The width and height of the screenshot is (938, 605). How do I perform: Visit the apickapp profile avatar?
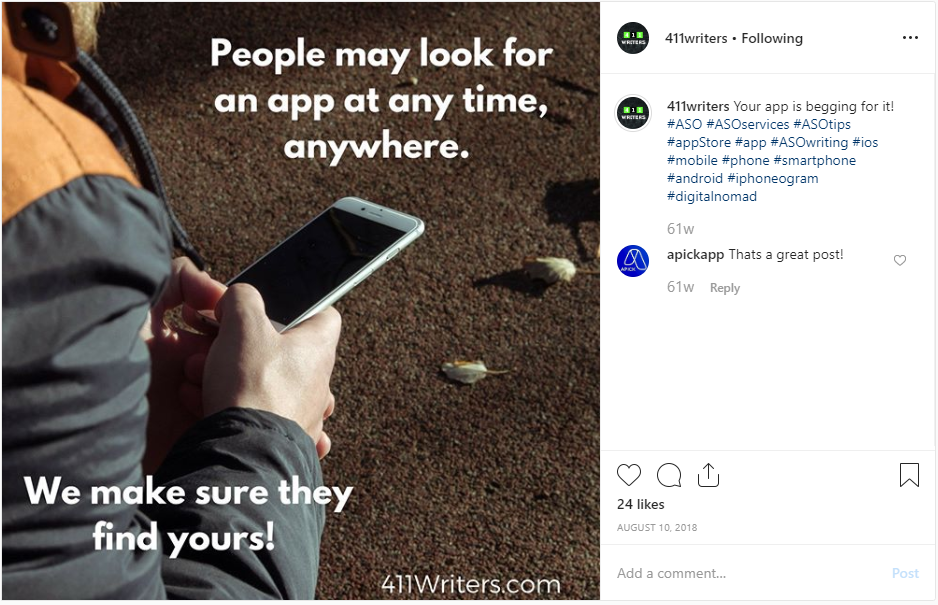[633, 261]
